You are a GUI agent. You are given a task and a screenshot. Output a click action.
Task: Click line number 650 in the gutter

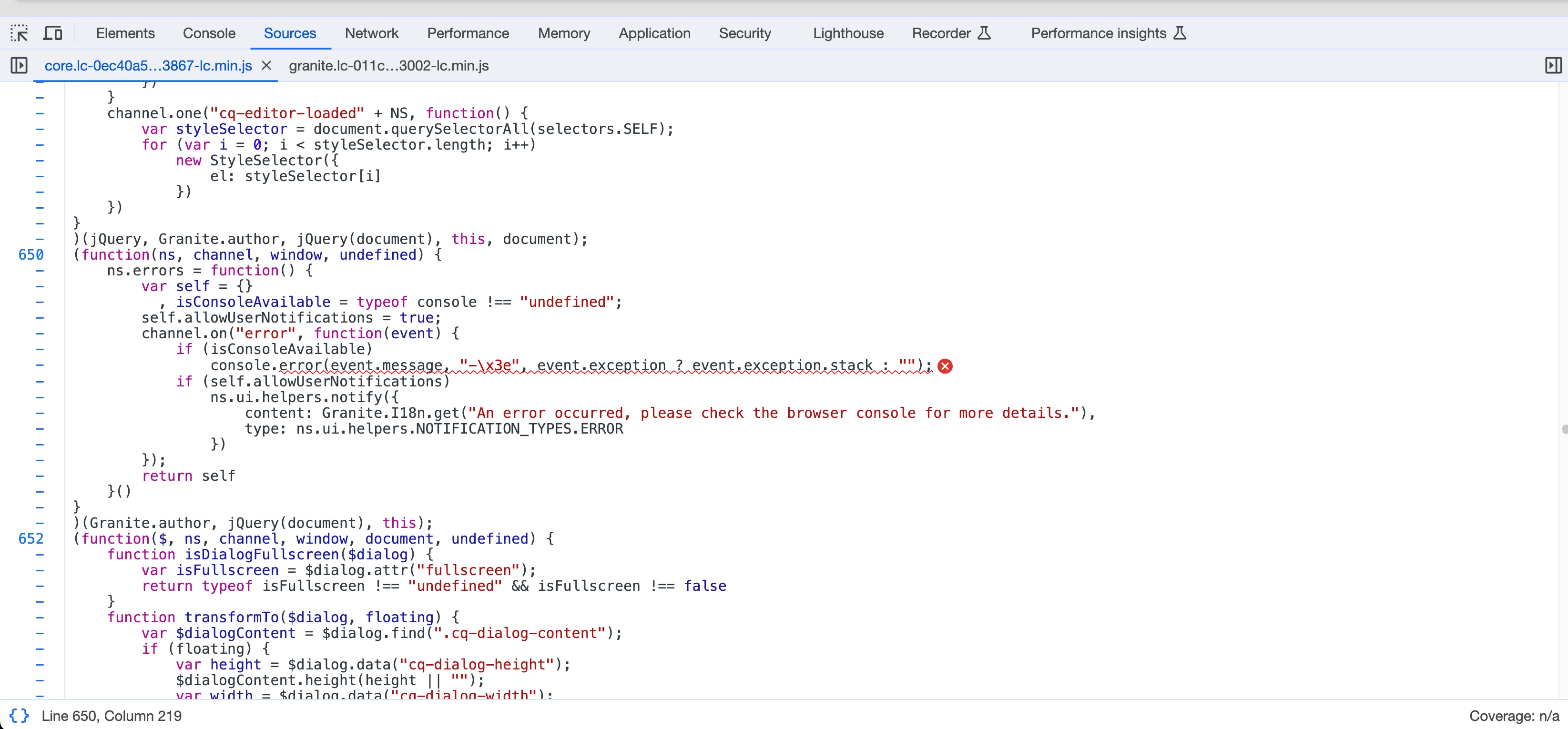31,254
